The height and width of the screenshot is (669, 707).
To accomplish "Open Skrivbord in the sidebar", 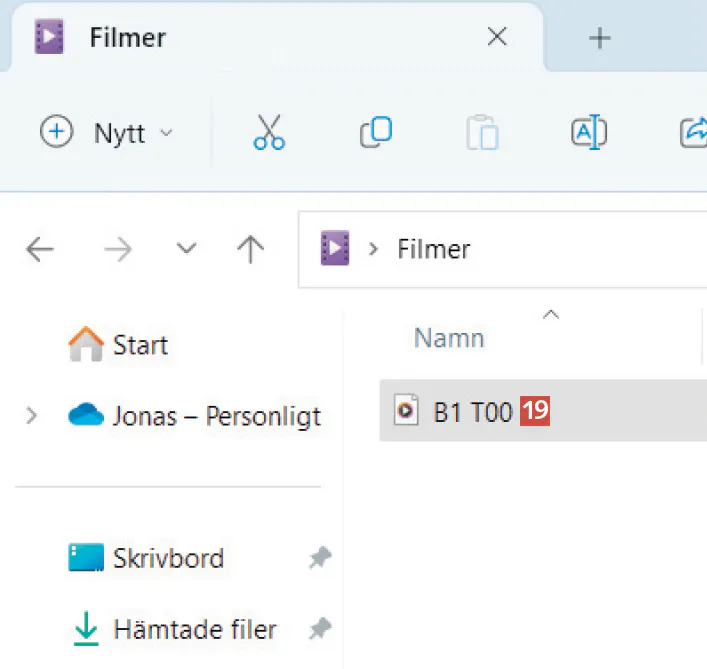I will point(167,558).
